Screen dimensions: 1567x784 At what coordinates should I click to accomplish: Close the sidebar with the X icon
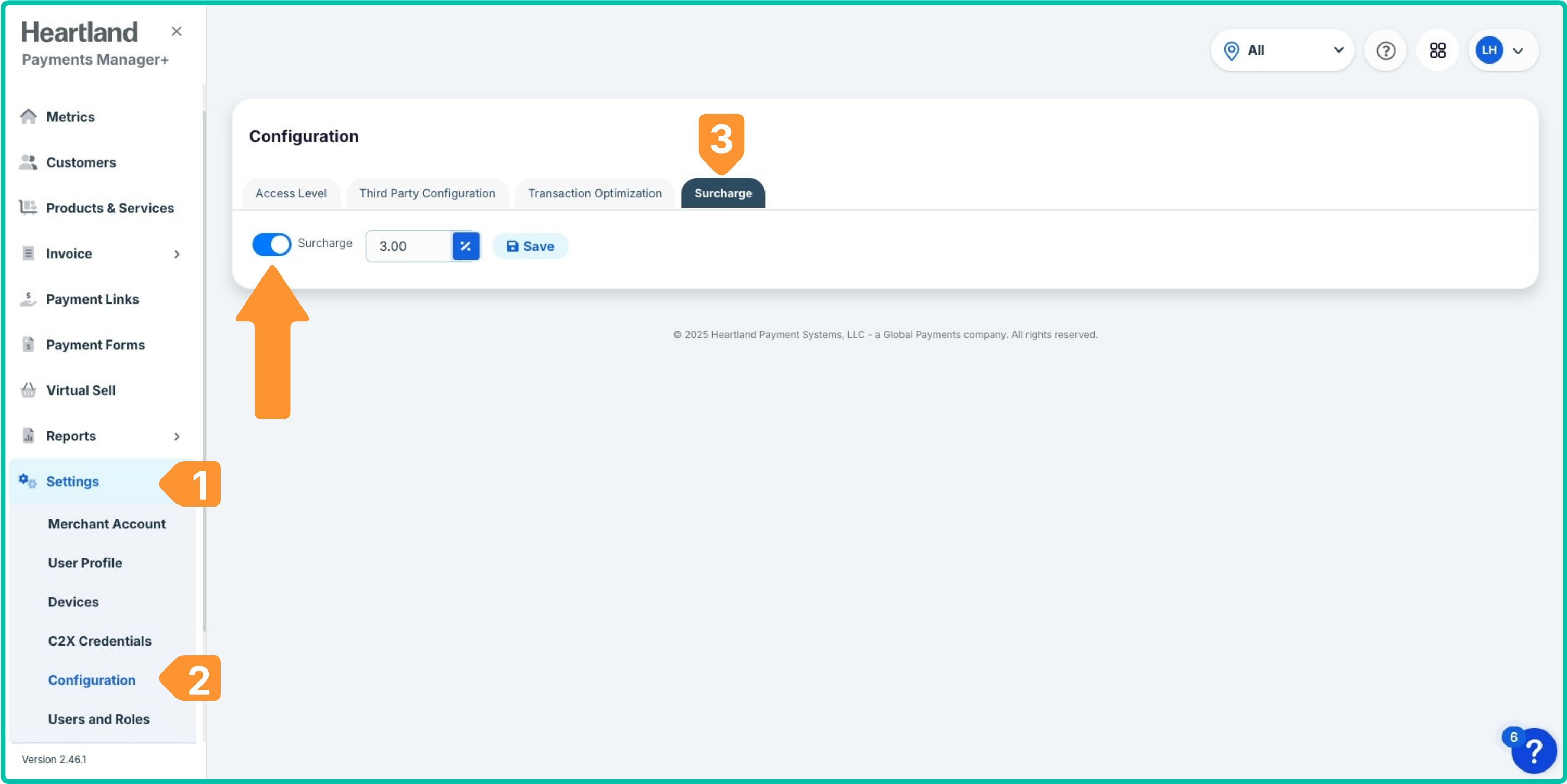pos(177,31)
